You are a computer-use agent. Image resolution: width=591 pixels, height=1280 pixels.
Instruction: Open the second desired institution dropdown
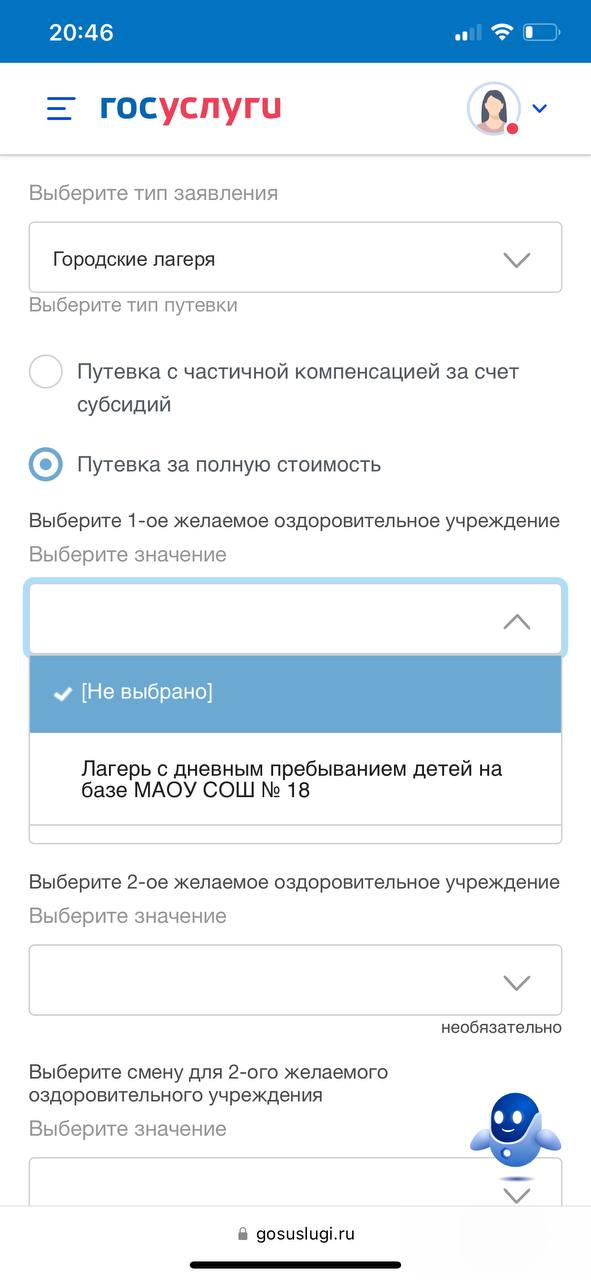tap(295, 980)
